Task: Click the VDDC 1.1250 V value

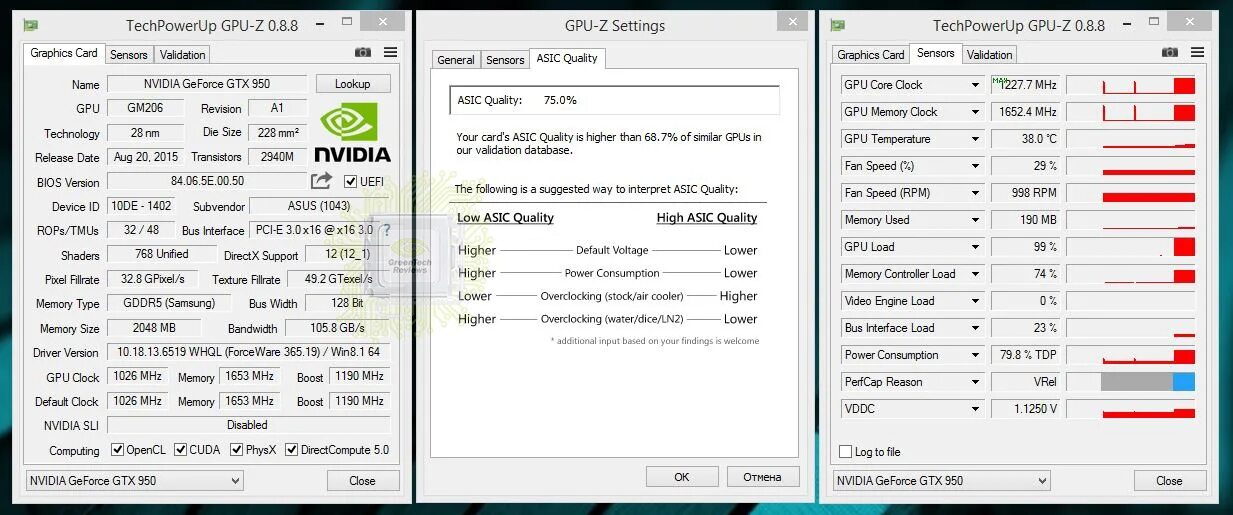Action: [x=1024, y=409]
